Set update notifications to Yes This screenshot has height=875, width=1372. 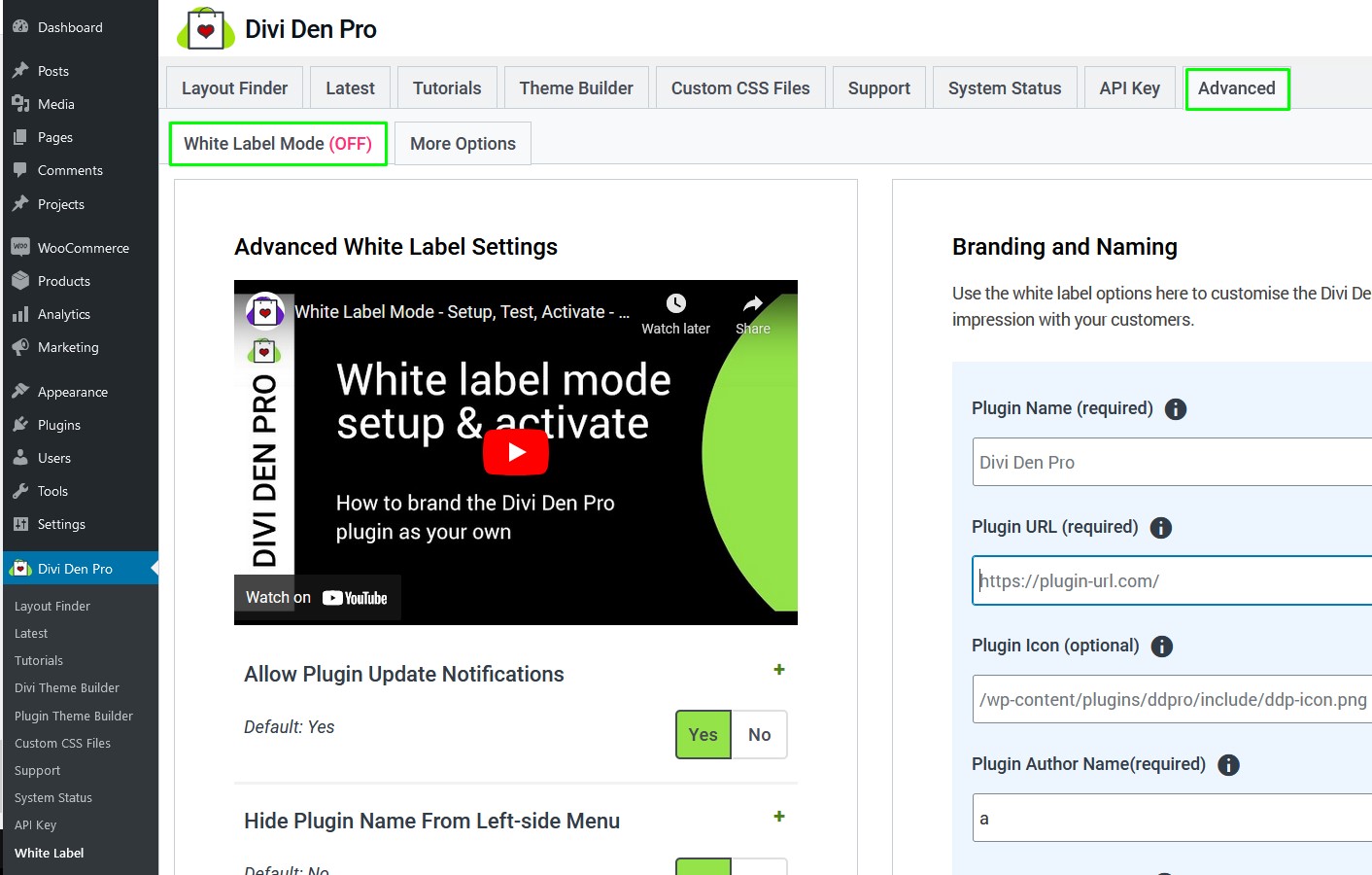[703, 735]
